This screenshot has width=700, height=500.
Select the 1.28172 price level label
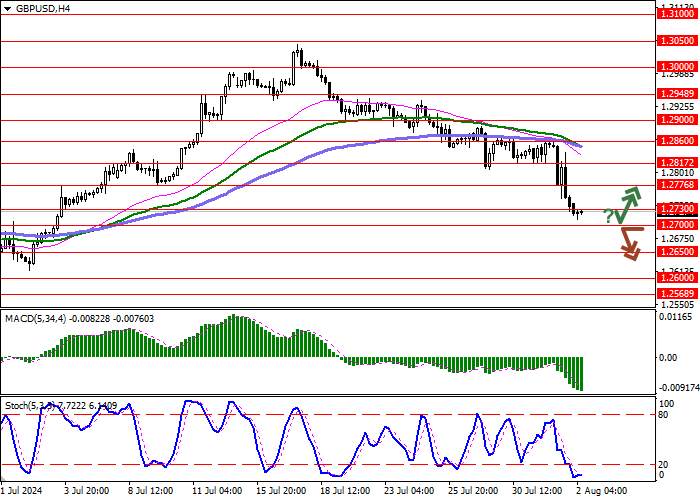pos(678,163)
